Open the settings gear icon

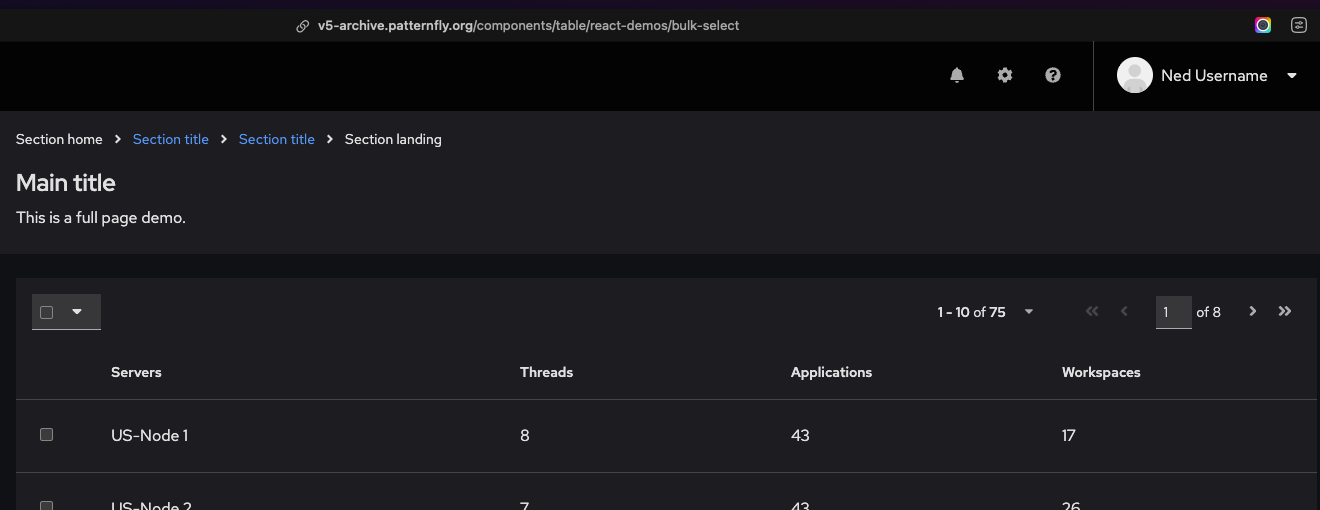1005,75
